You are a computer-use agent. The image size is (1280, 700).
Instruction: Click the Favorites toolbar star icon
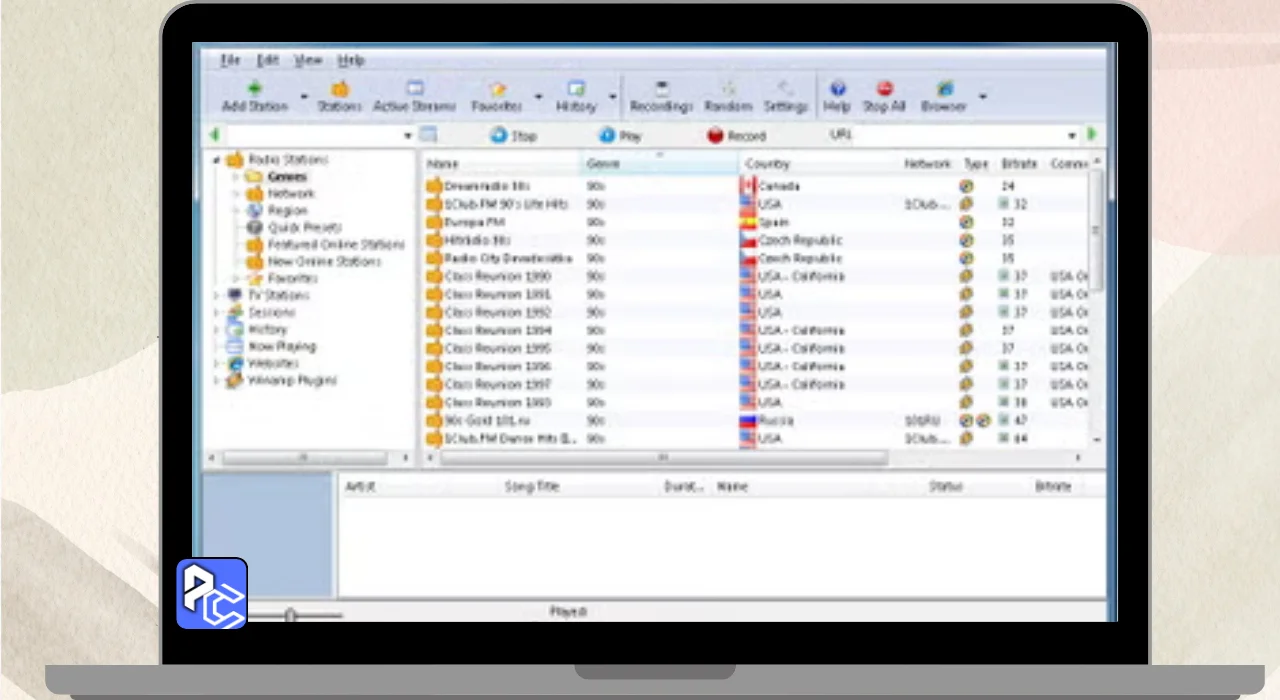click(x=497, y=89)
